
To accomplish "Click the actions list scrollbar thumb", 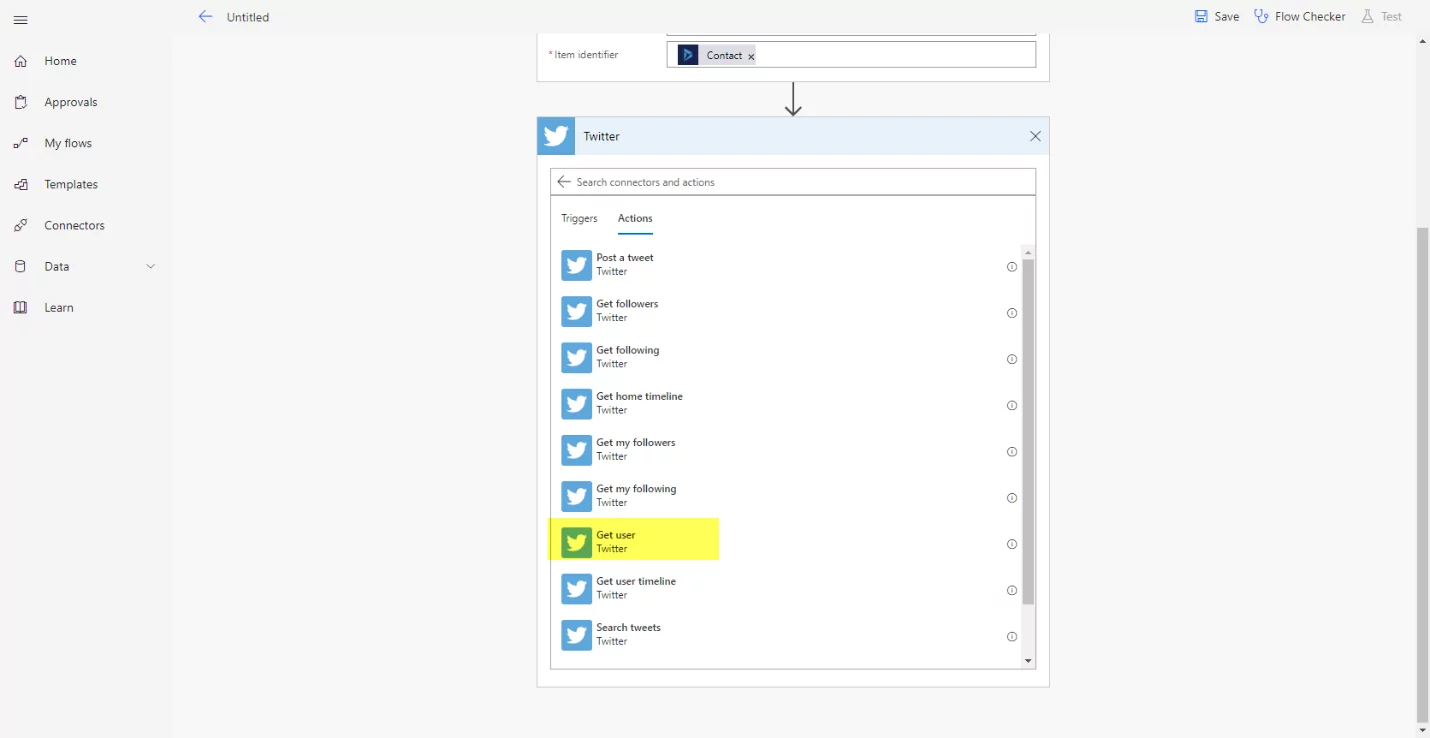I will tap(1028, 431).
